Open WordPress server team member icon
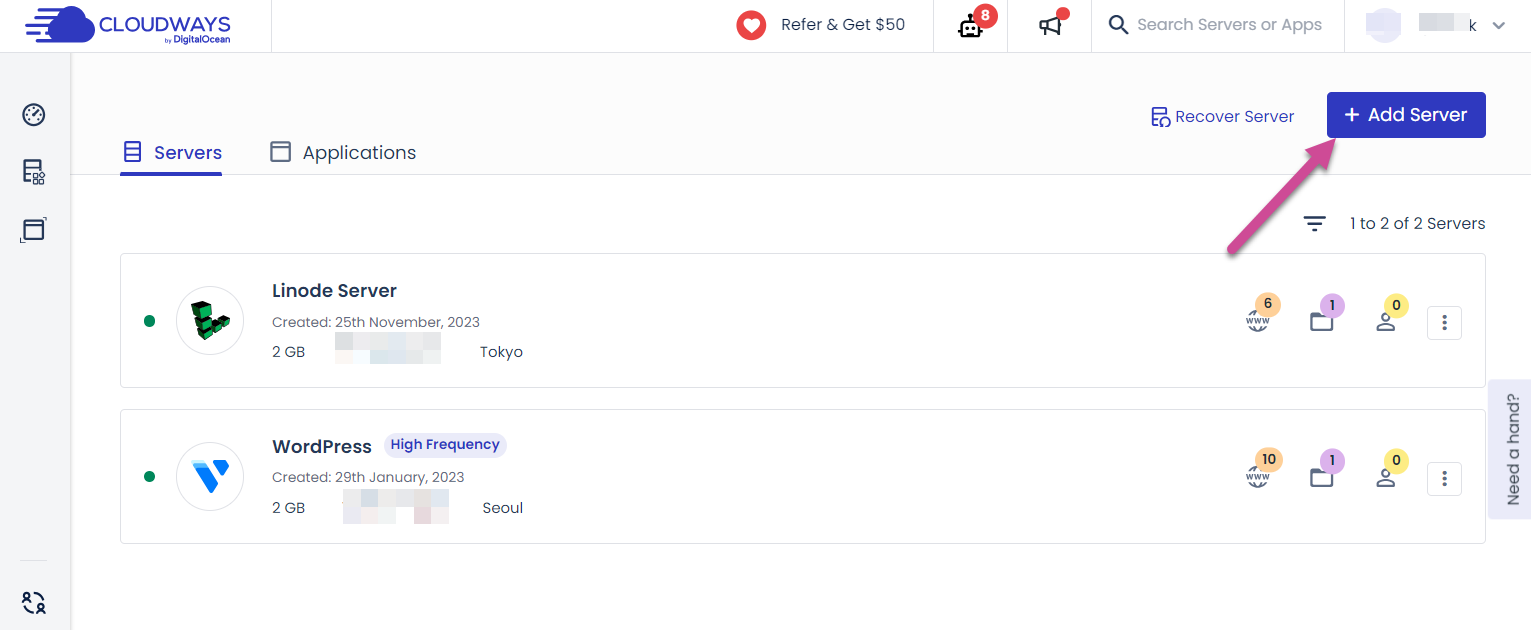Screen dimensions: 1531x630 click(1386, 478)
